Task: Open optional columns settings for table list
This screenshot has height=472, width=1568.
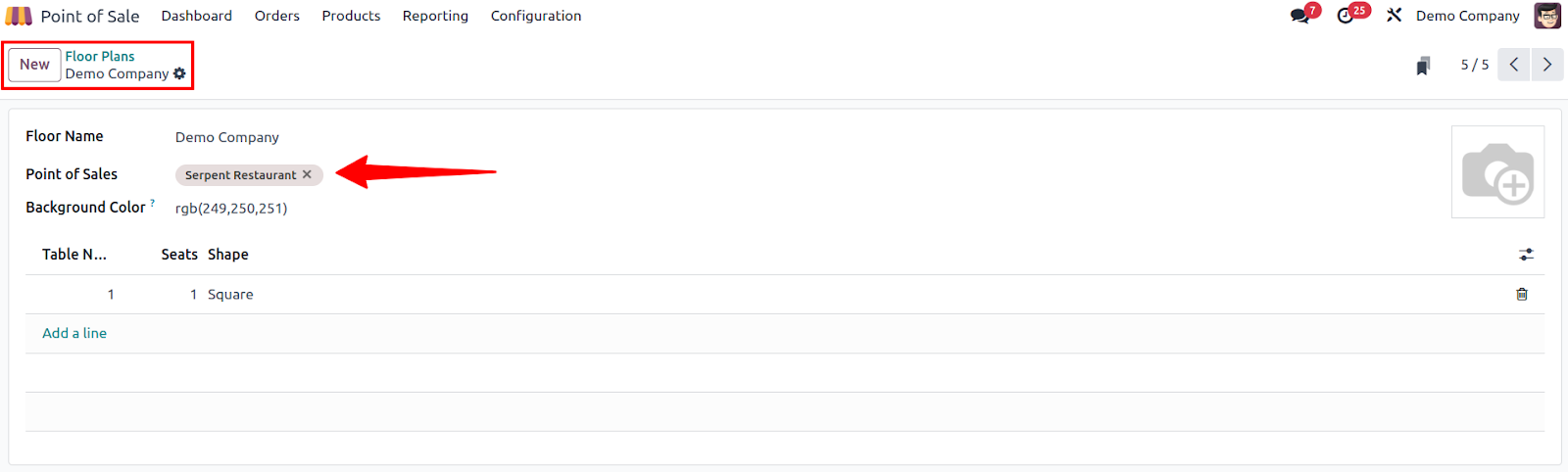Action: [x=1526, y=255]
